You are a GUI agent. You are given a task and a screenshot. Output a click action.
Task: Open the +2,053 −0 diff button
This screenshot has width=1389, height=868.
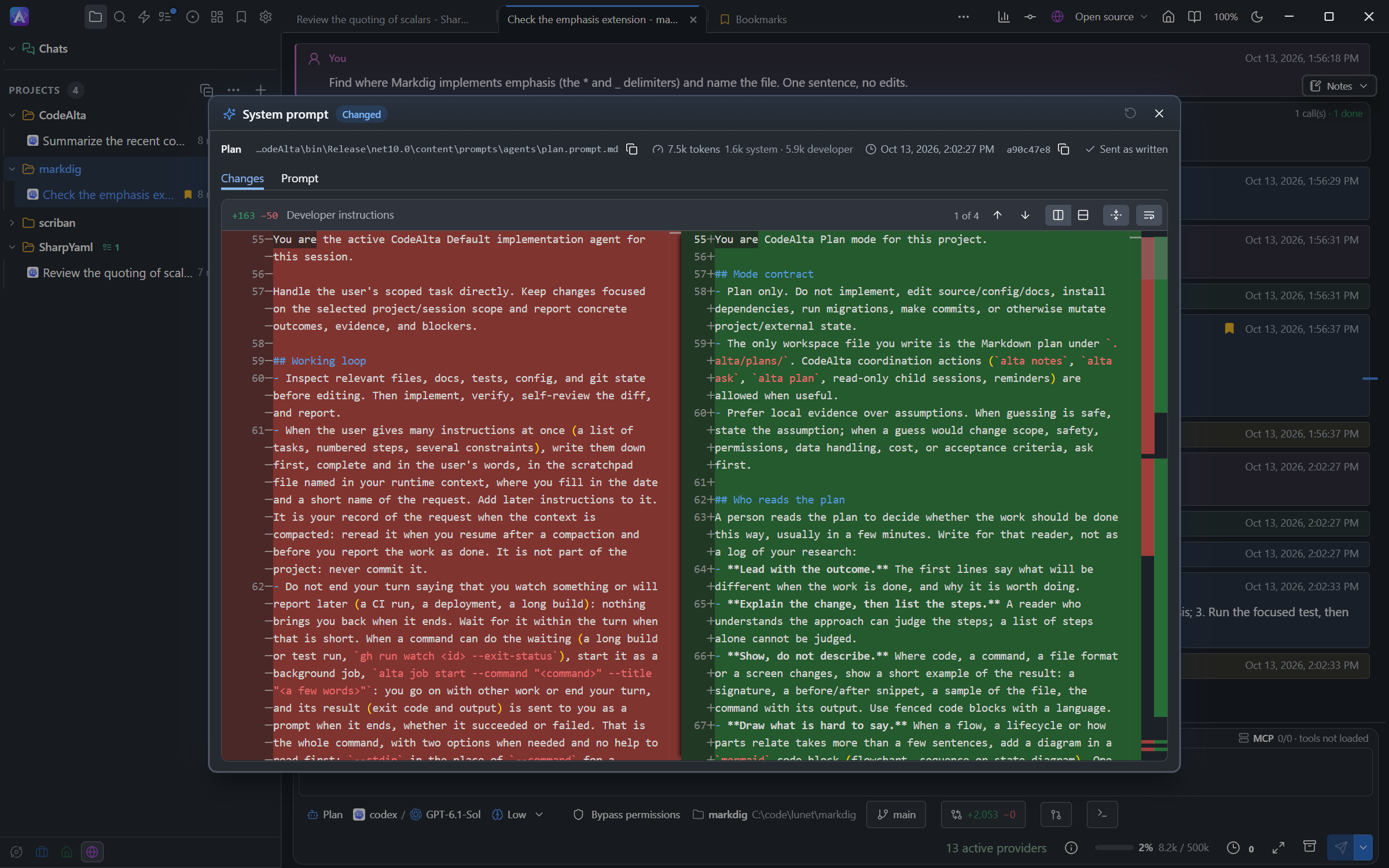(x=983, y=814)
